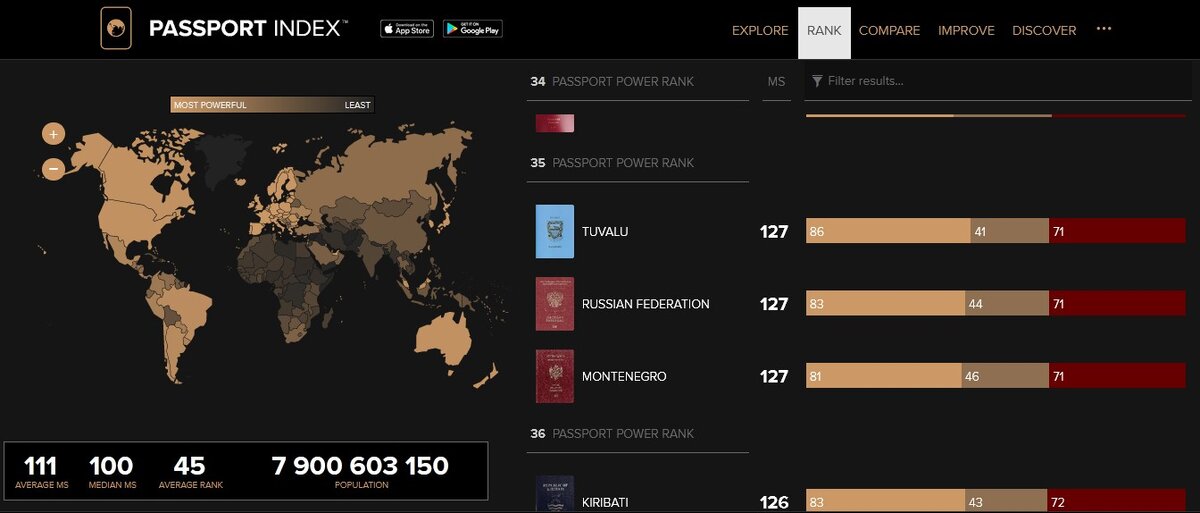Click the 34 Passport Power Rank heading

pyautogui.click(x=612, y=81)
